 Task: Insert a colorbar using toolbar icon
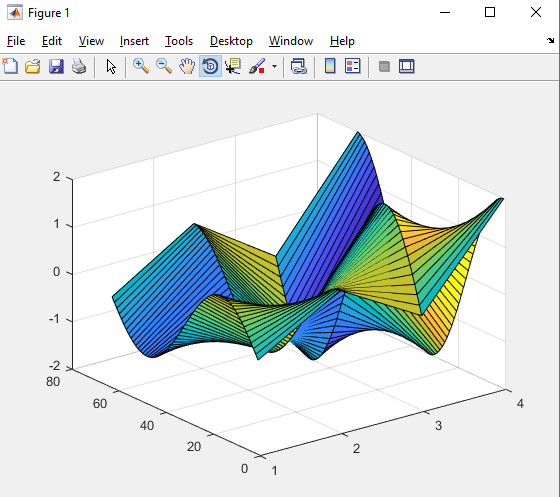pos(330,66)
